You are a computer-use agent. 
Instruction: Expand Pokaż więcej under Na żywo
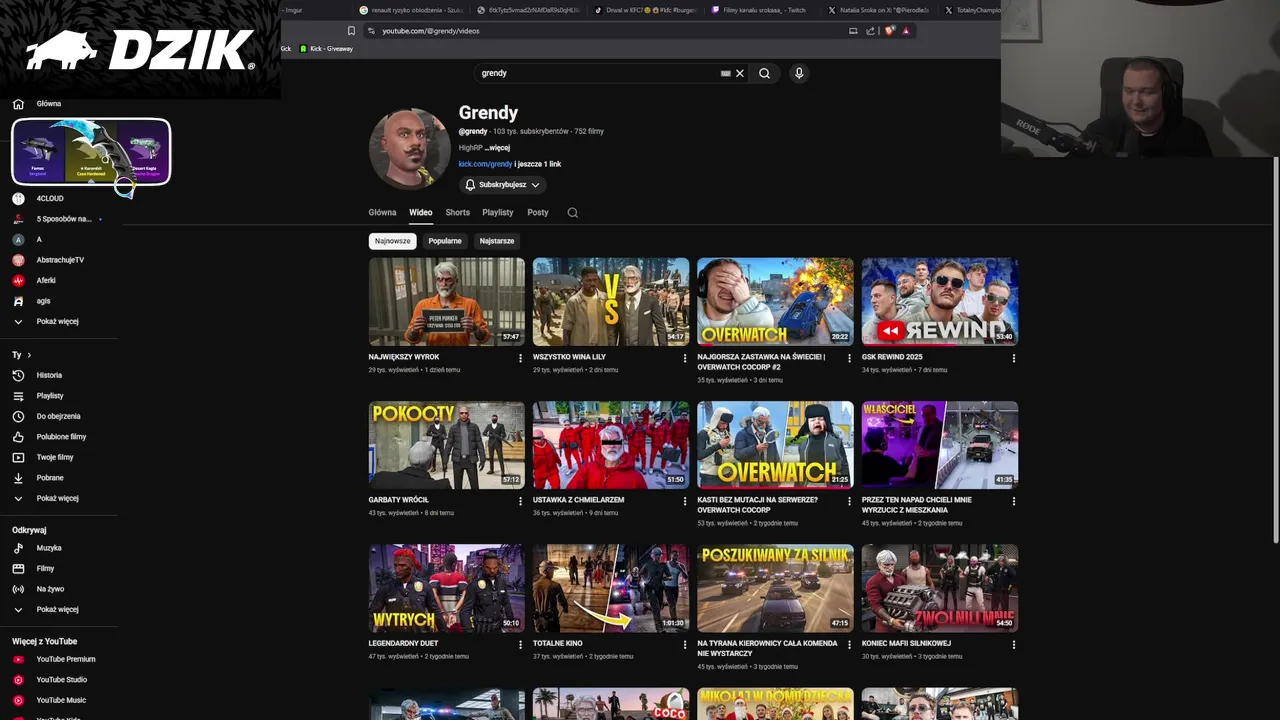click(48, 609)
